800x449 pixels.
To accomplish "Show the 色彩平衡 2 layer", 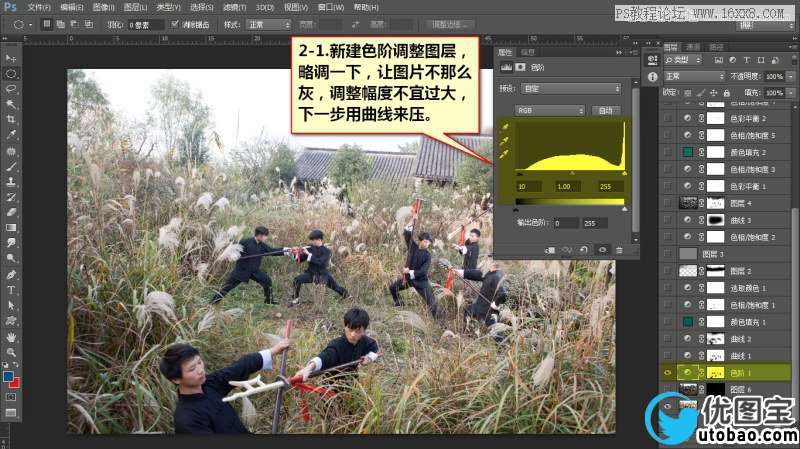I will point(667,118).
